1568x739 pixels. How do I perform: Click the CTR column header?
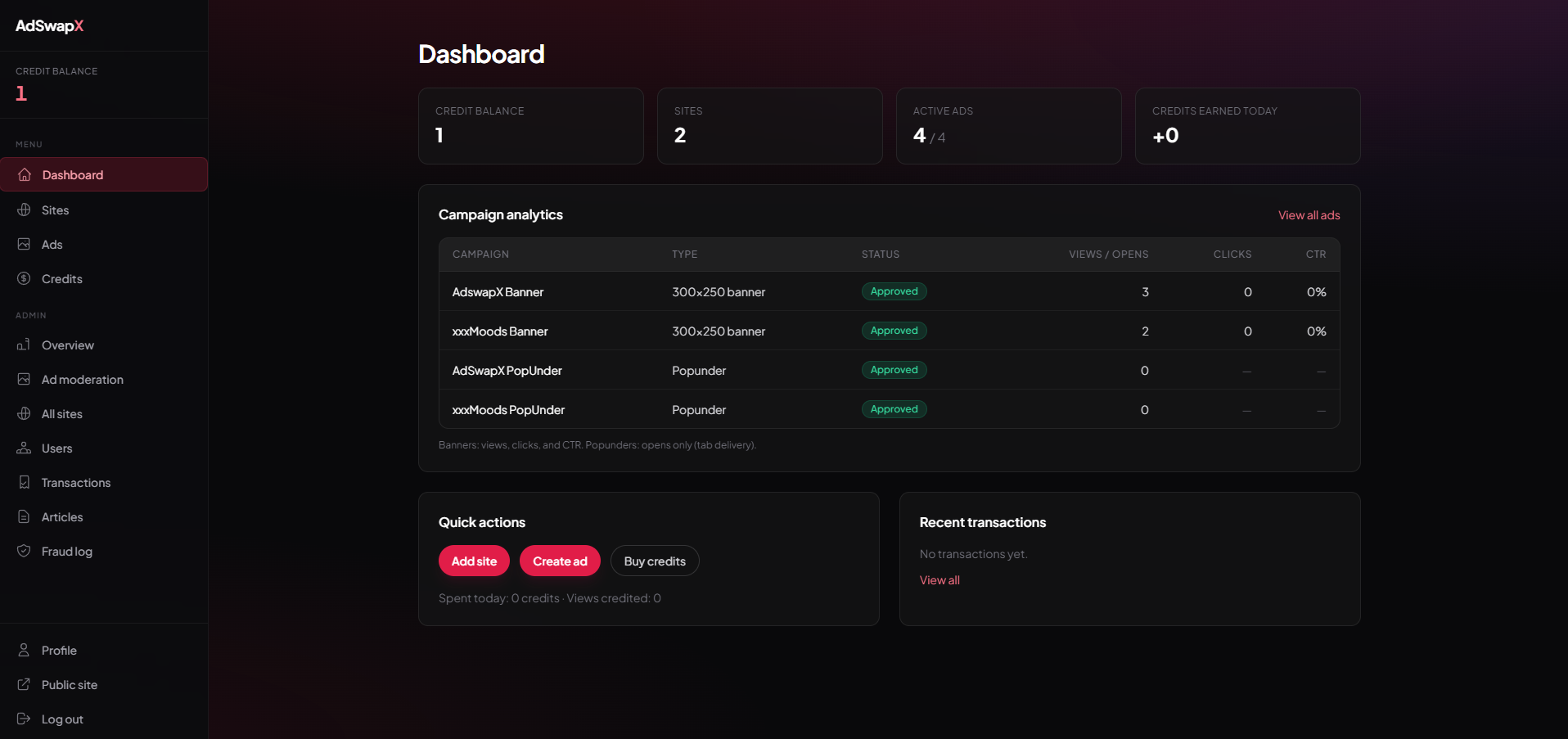[x=1315, y=255]
